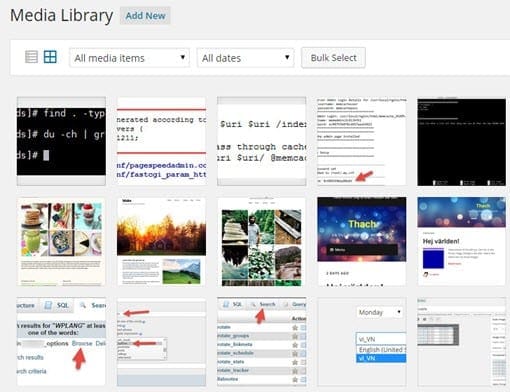Select the Hej världen! blog thumbnail
The height and width of the screenshot is (392, 510).
[x=462, y=241]
